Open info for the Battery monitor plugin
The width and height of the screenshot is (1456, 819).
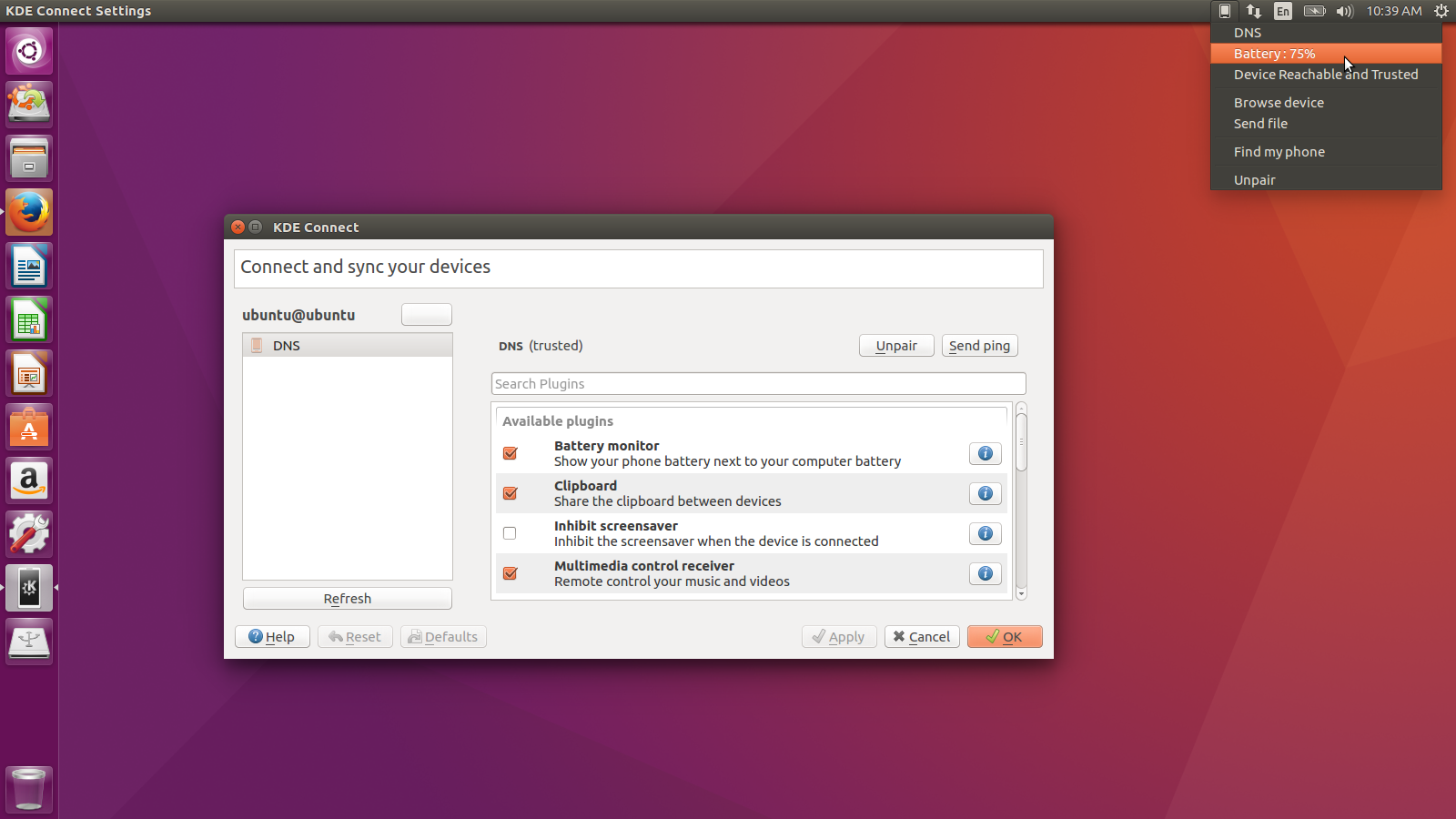[985, 453]
